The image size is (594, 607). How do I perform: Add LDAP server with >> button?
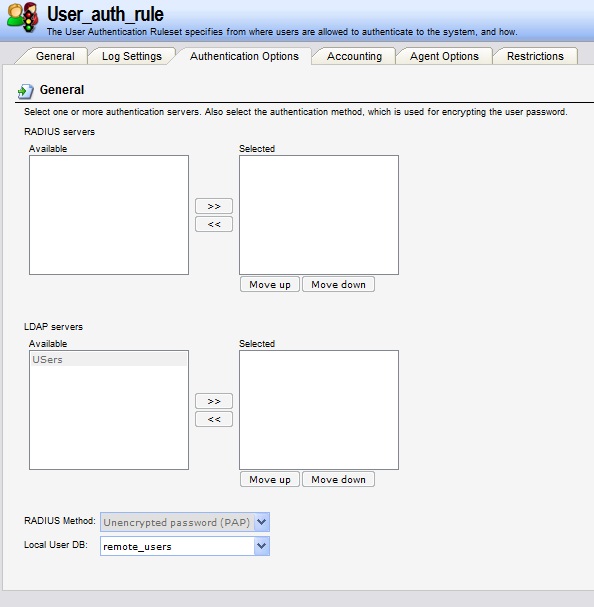tap(214, 401)
